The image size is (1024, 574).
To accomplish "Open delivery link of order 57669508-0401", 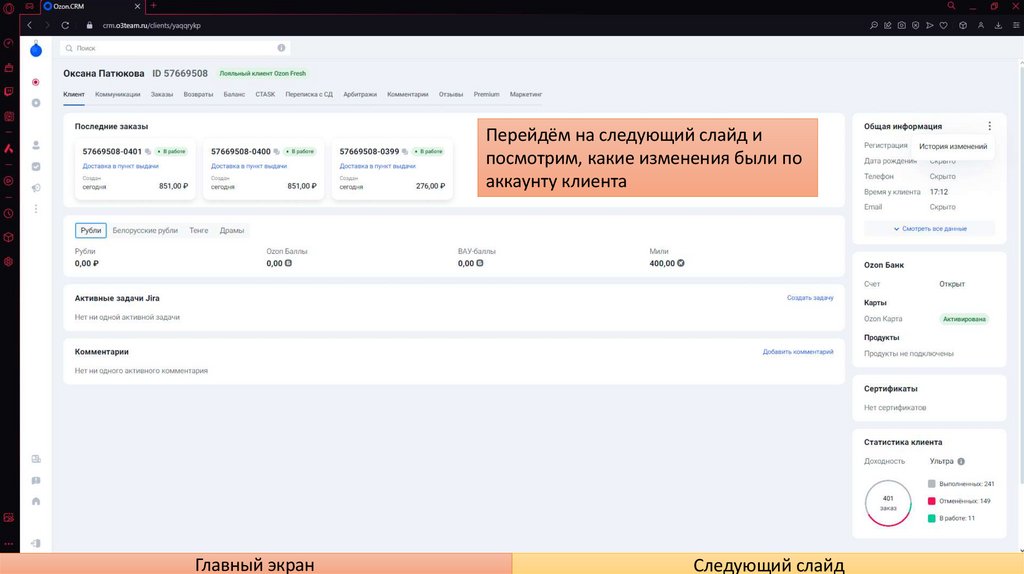I will (120, 166).
